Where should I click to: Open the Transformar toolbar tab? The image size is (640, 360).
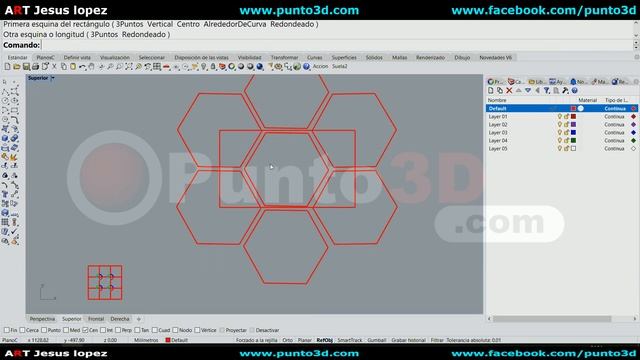pyautogui.click(x=284, y=58)
